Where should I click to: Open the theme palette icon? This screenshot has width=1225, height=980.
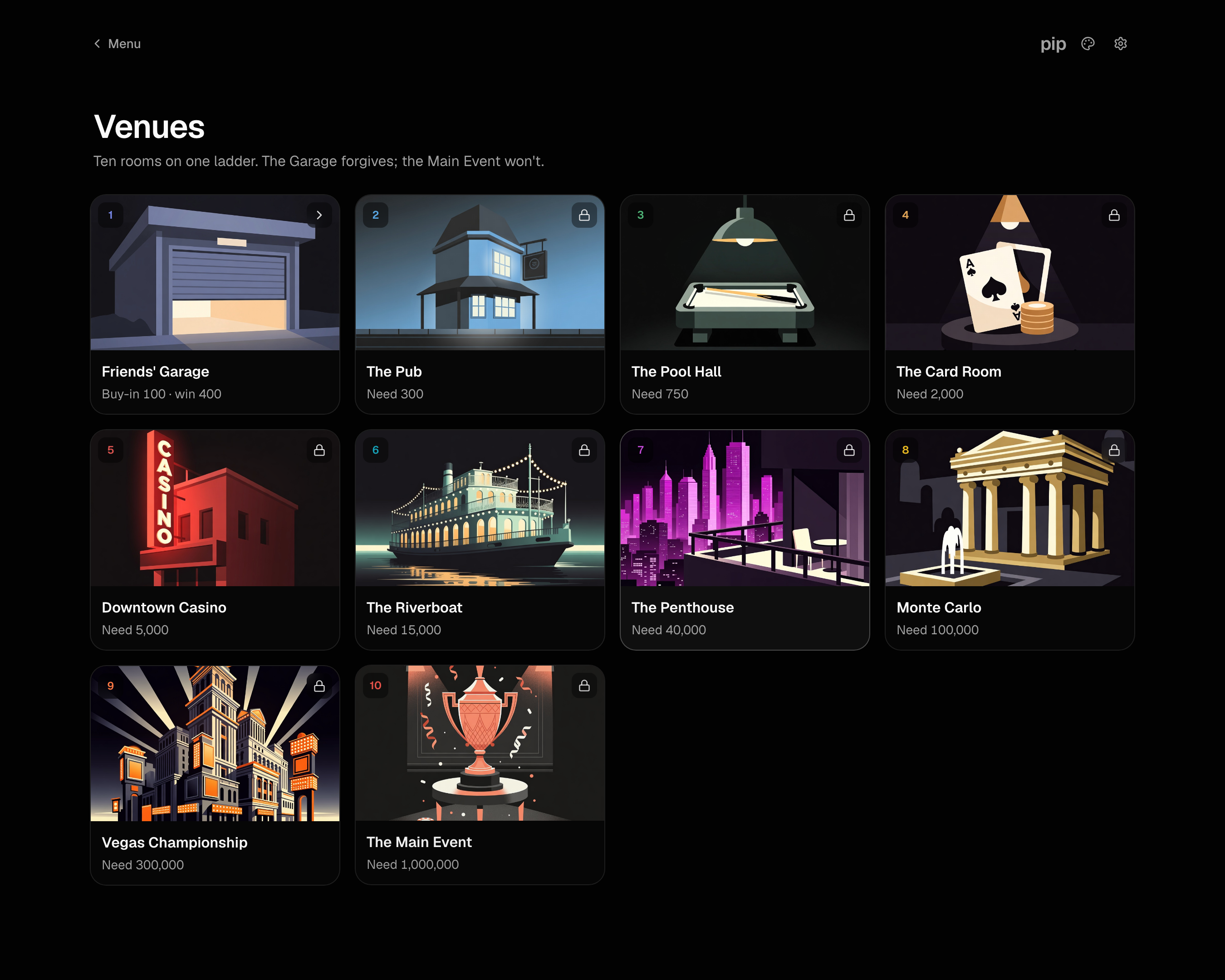tap(1088, 44)
